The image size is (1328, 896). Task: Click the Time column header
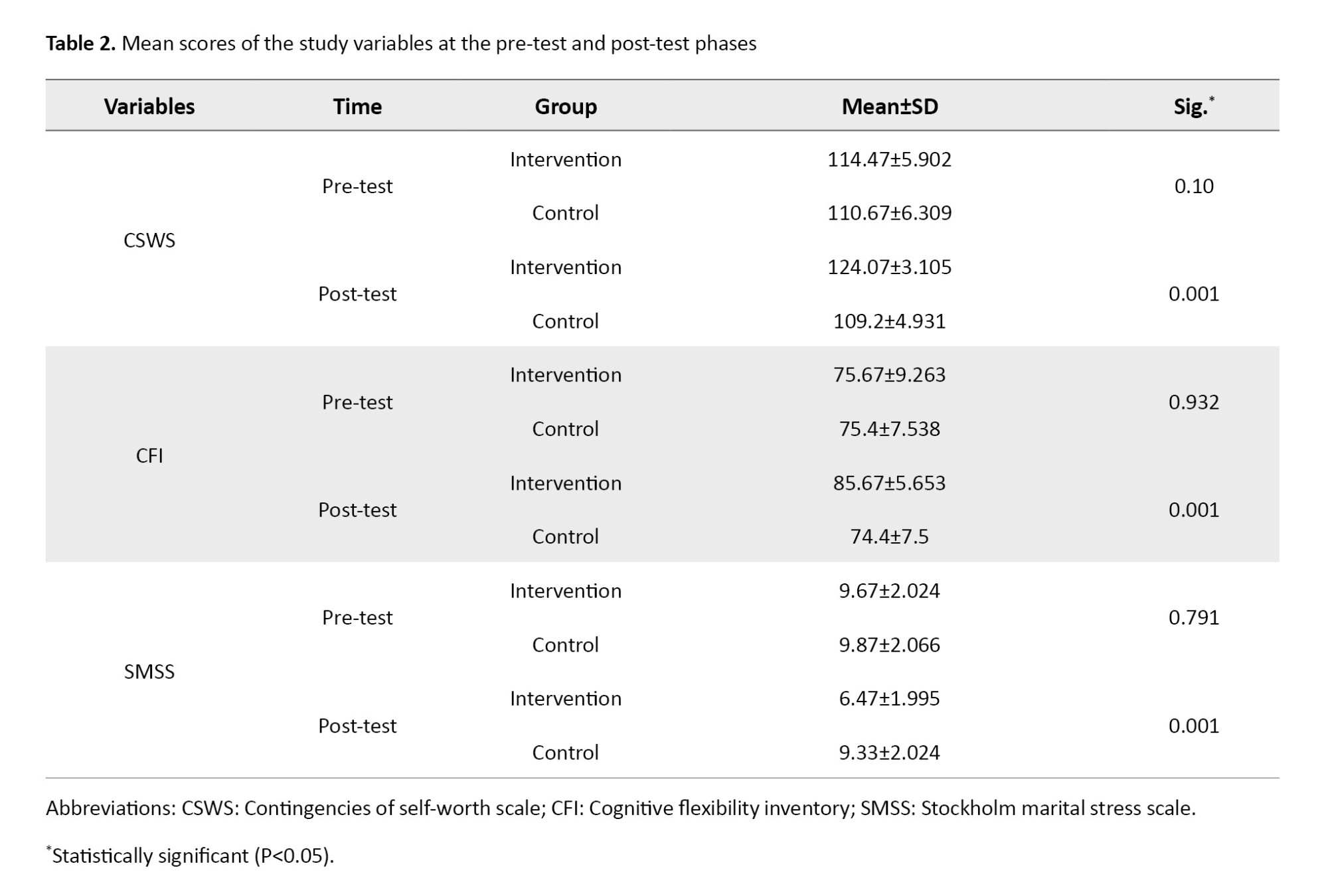(357, 106)
